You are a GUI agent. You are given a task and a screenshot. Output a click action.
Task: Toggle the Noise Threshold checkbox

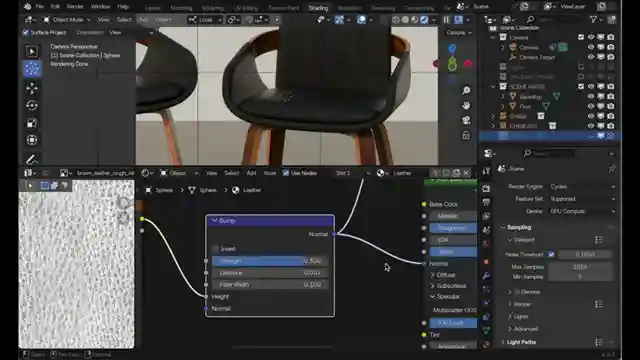click(551, 254)
